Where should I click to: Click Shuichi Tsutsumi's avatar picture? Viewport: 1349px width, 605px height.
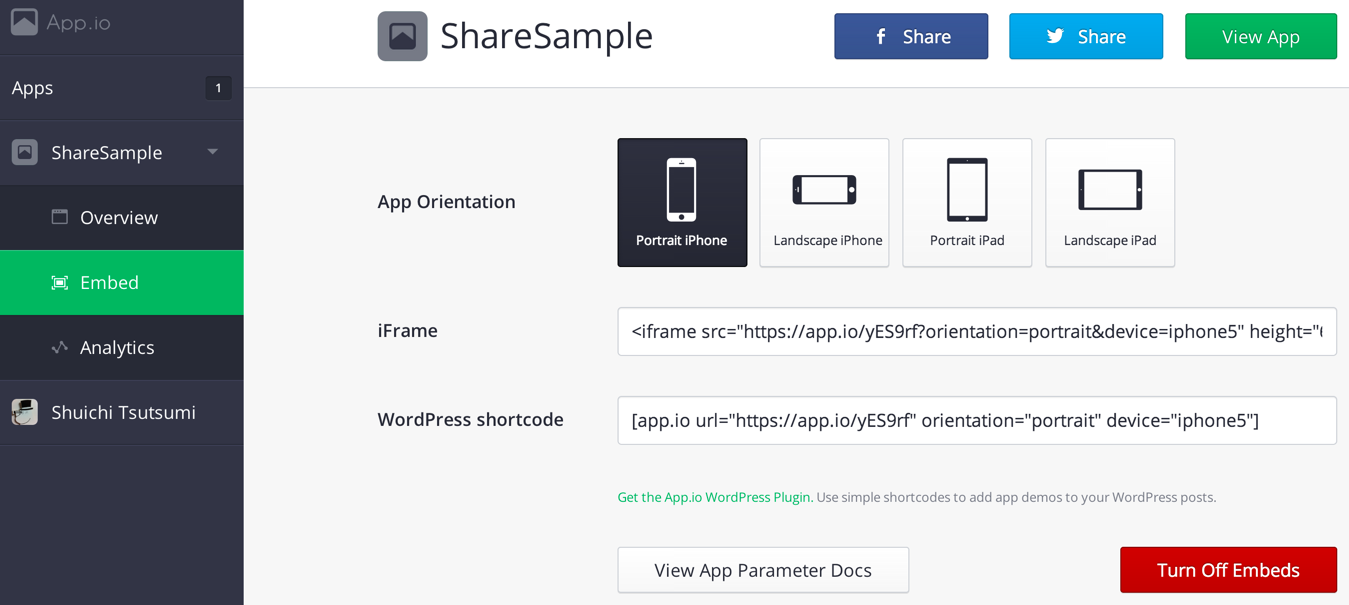click(25, 412)
